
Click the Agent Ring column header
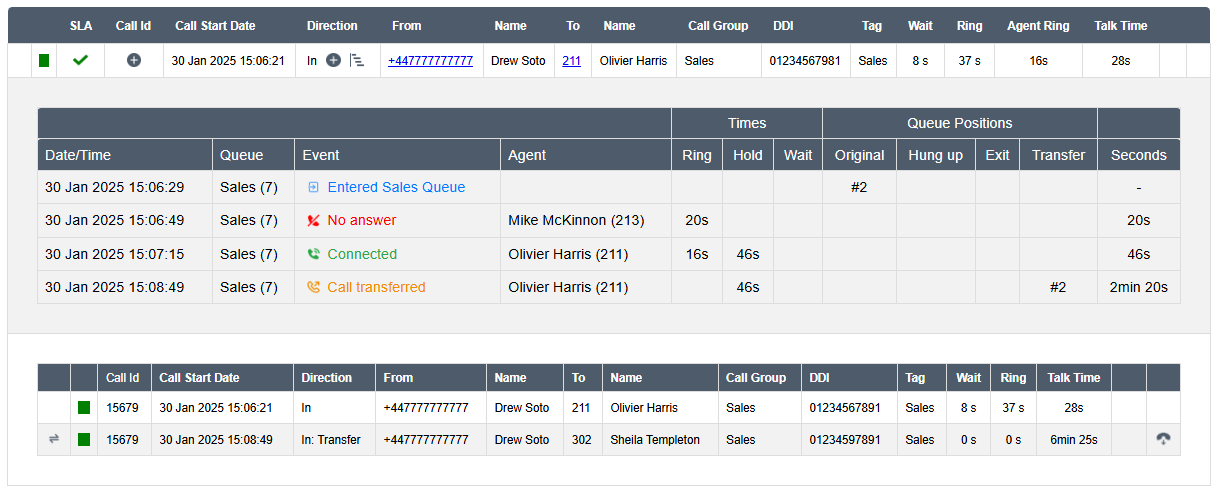point(1039,26)
